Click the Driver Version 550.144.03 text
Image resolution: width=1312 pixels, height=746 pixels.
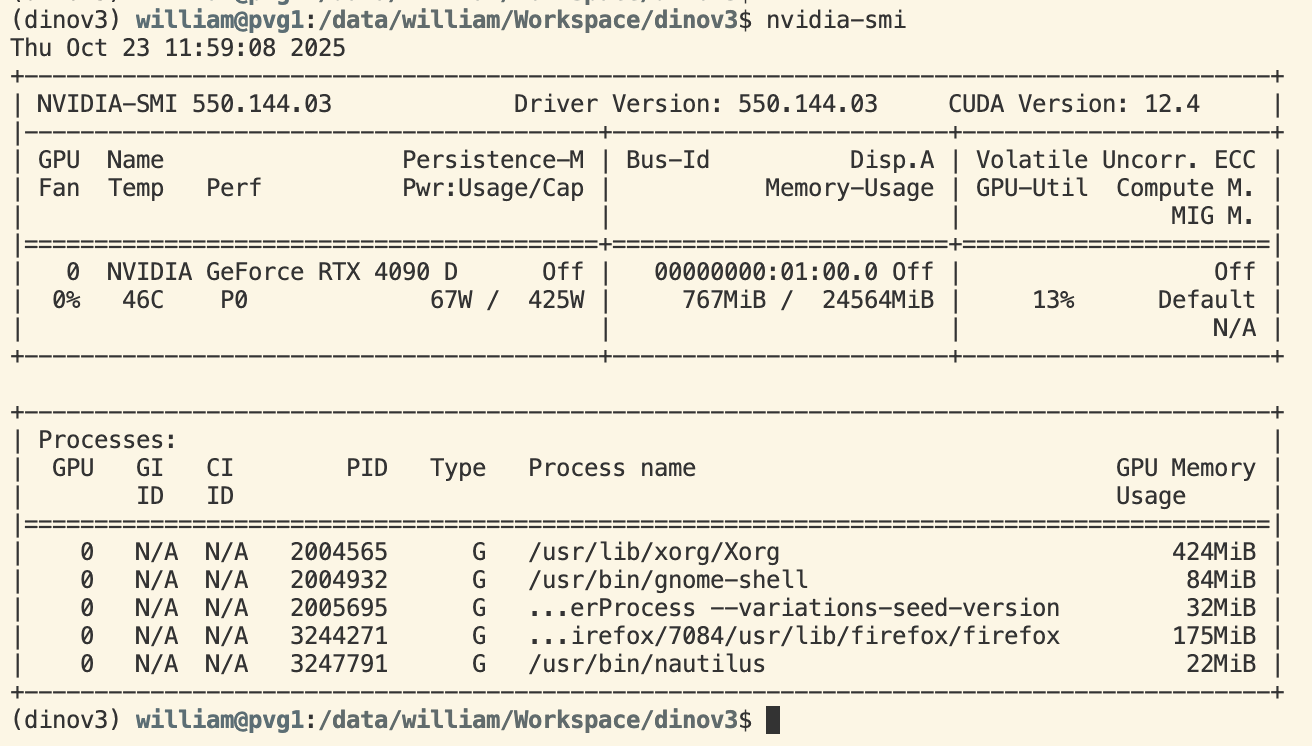point(695,104)
